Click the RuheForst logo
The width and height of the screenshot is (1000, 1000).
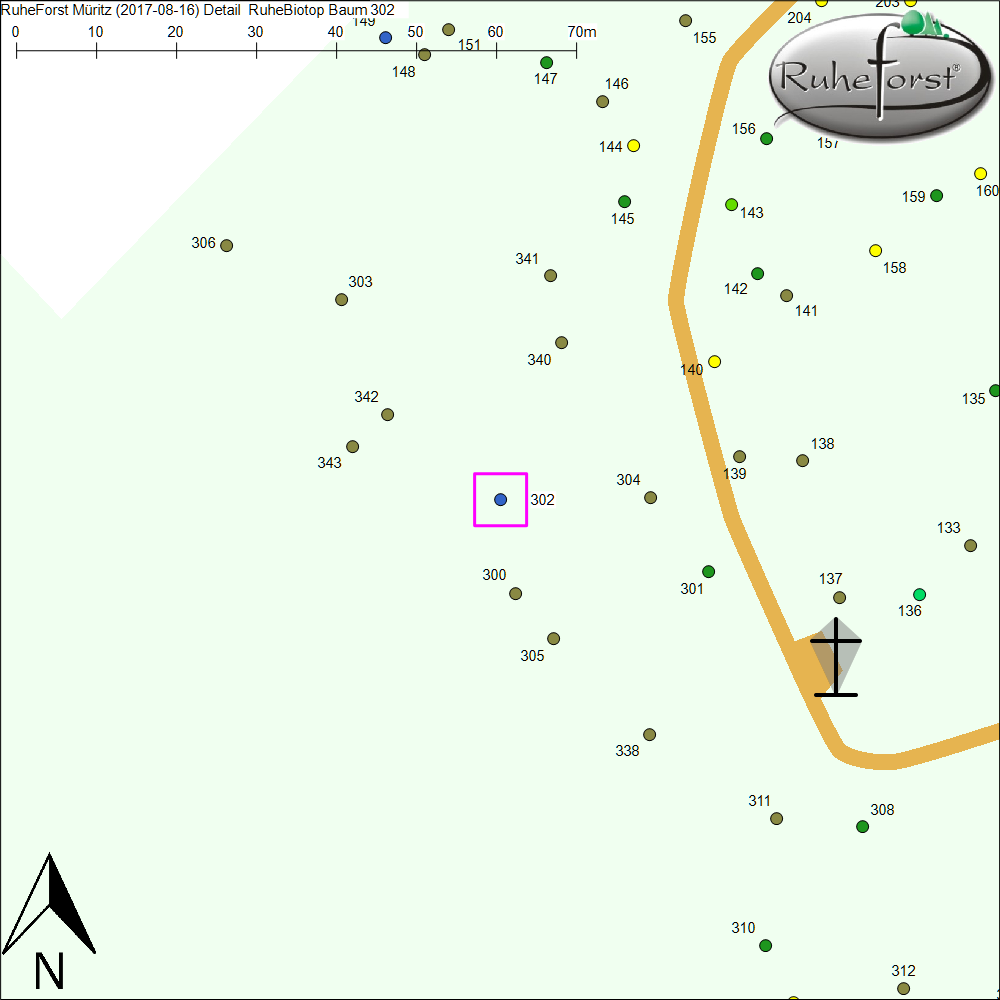point(872,77)
